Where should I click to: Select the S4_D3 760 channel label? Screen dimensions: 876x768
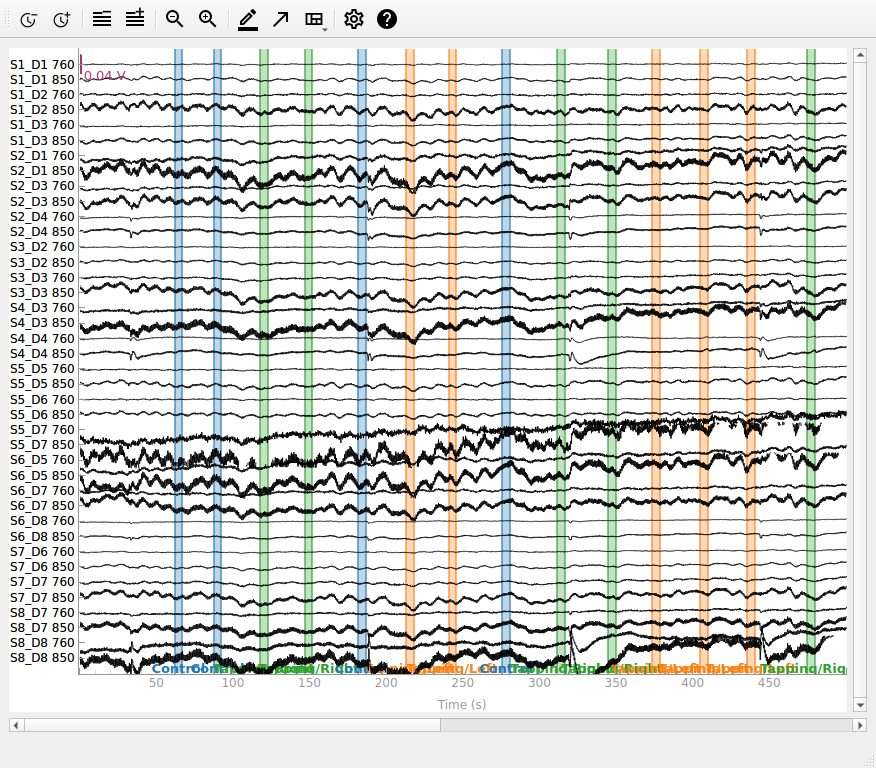tap(42, 308)
